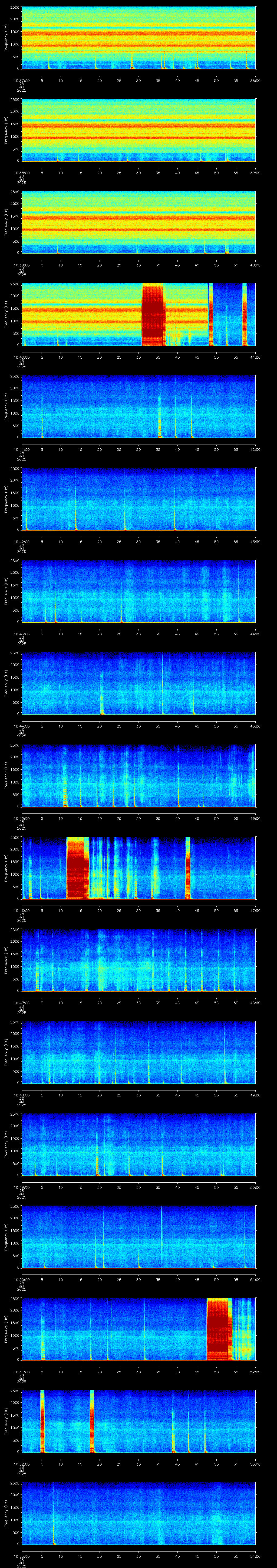View the spectrogram panel starting at 10:47:00
277x1568 pixels.
139,960
